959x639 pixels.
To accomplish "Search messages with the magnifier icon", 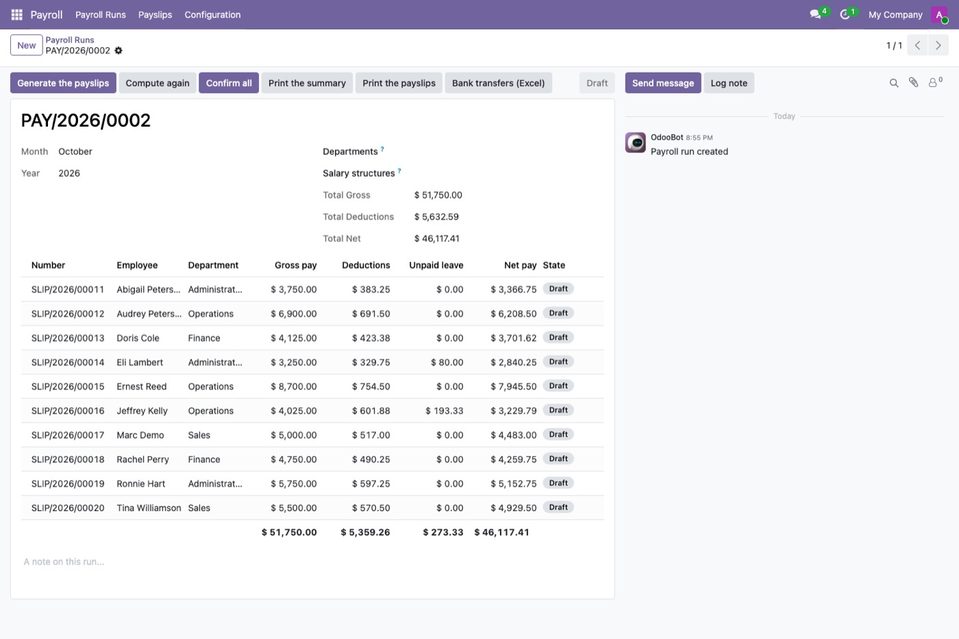I will (x=894, y=83).
